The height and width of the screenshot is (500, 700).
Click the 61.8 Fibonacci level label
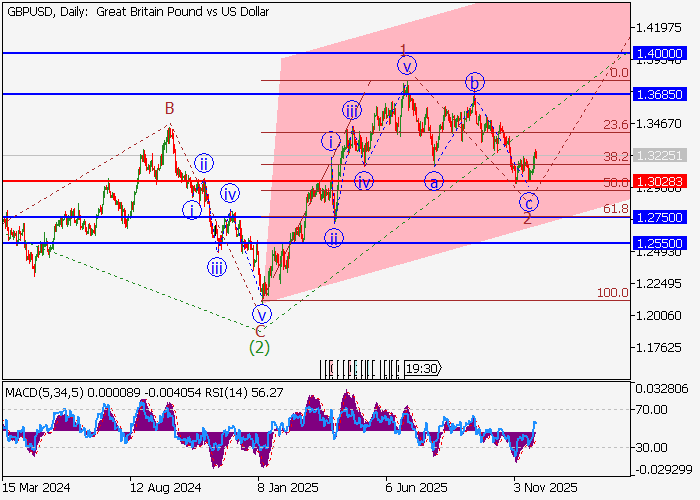click(617, 209)
